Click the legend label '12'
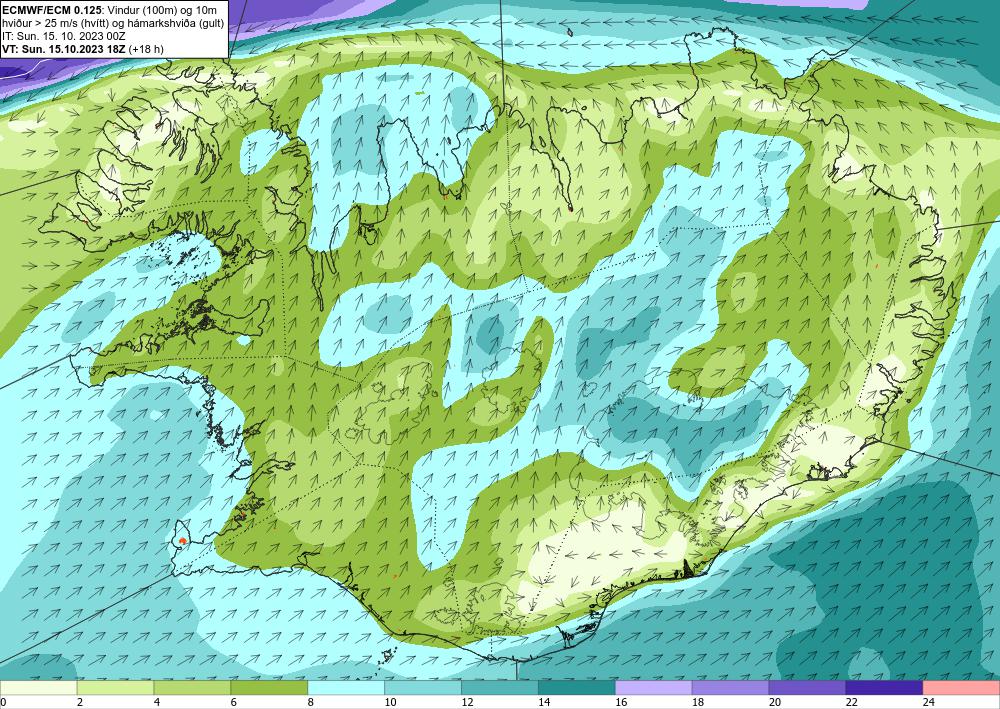1000x709 pixels. (x=467, y=702)
